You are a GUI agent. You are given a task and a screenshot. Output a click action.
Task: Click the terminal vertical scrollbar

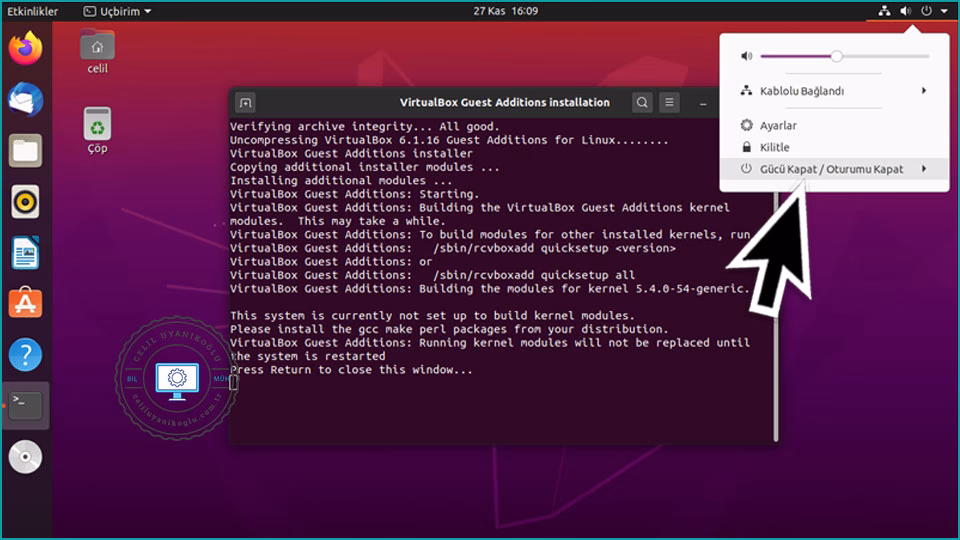coord(776,318)
